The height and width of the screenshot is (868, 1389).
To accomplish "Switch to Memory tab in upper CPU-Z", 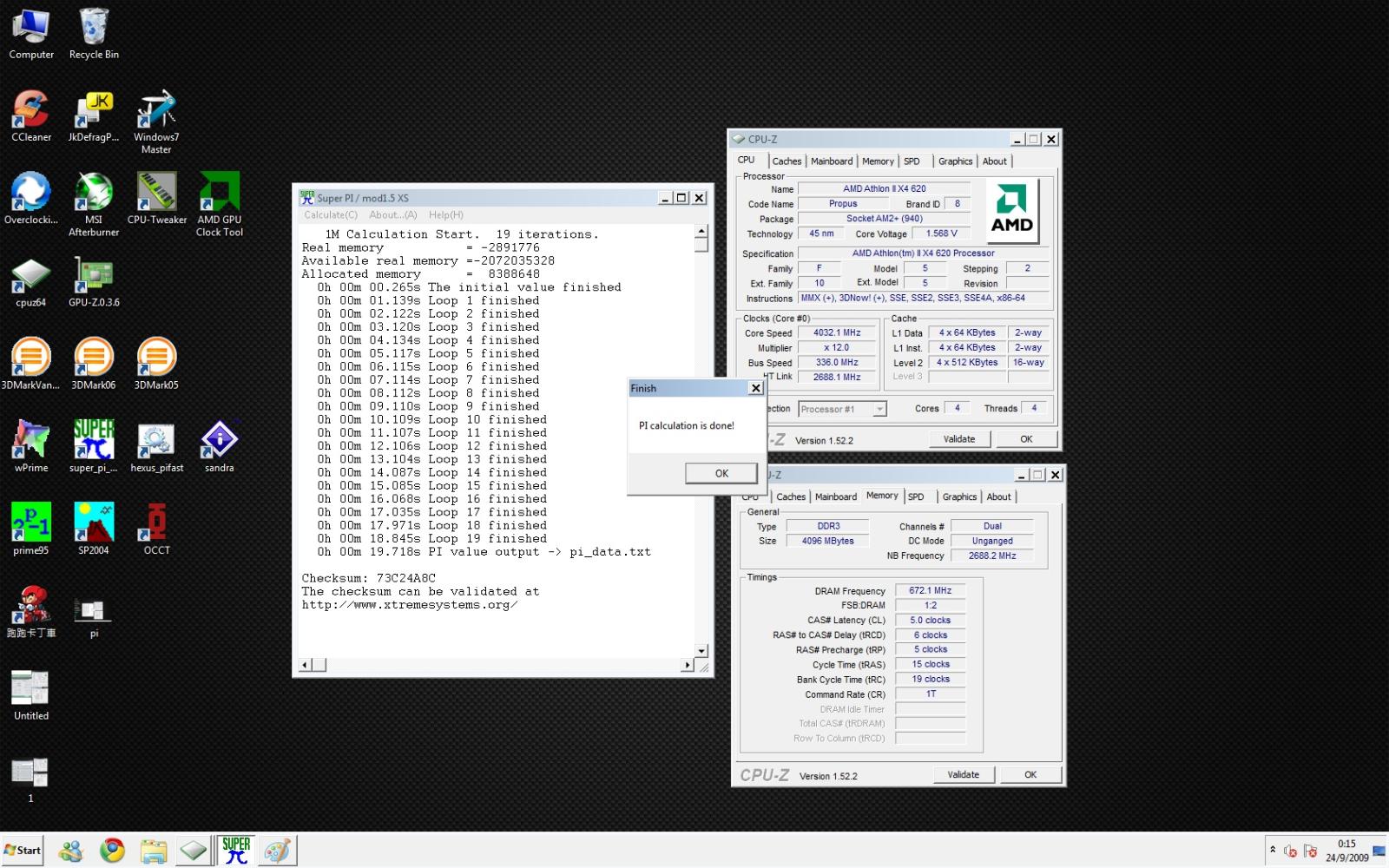I will pos(878,161).
